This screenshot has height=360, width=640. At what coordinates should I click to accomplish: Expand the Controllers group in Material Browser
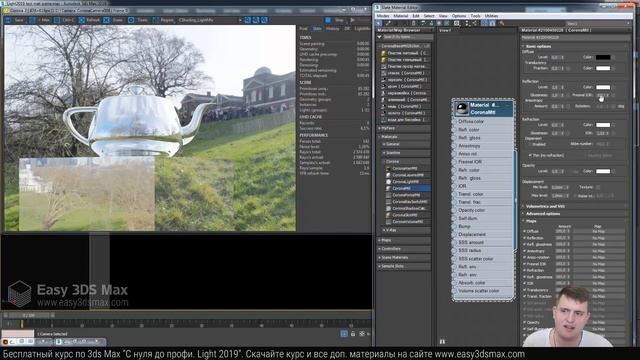tap(404, 249)
